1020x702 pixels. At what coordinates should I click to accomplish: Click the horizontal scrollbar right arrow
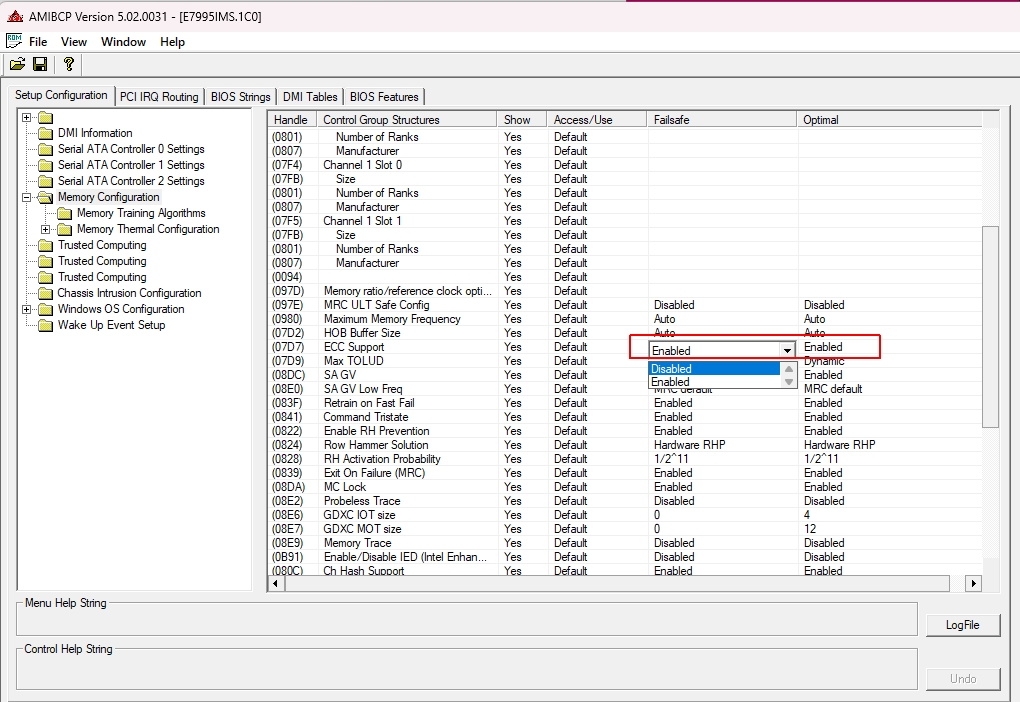click(973, 584)
